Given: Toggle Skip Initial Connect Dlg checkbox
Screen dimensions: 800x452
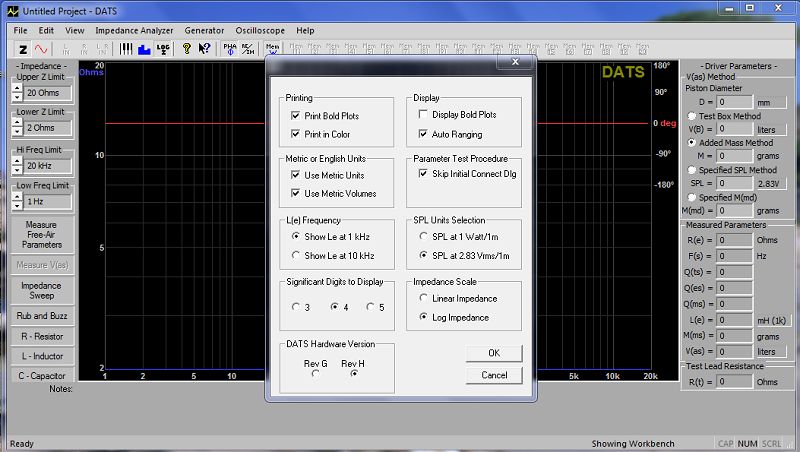Looking at the screenshot, I should (x=423, y=173).
